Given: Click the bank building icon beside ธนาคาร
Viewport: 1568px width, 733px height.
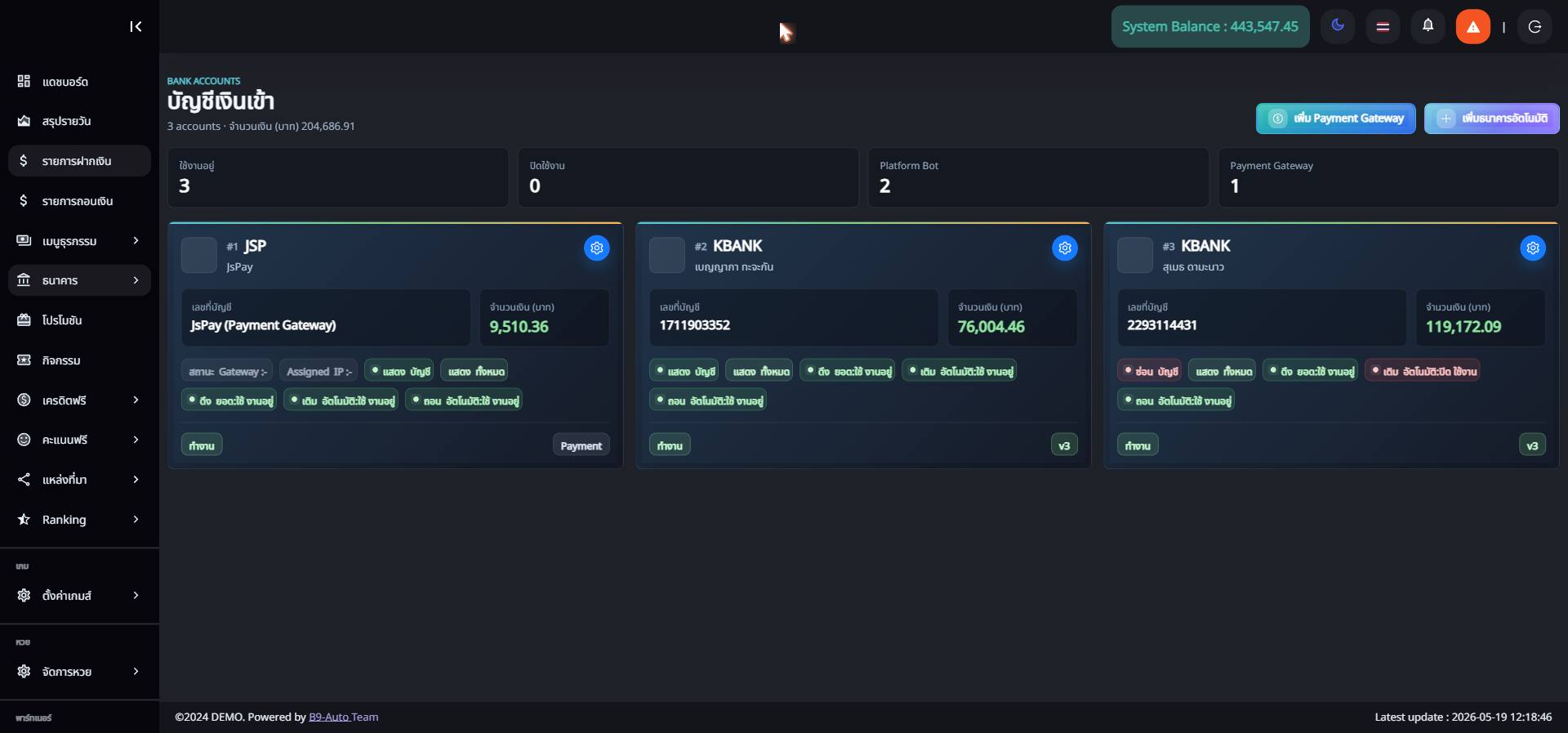Looking at the screenshot, I should 24,280.
